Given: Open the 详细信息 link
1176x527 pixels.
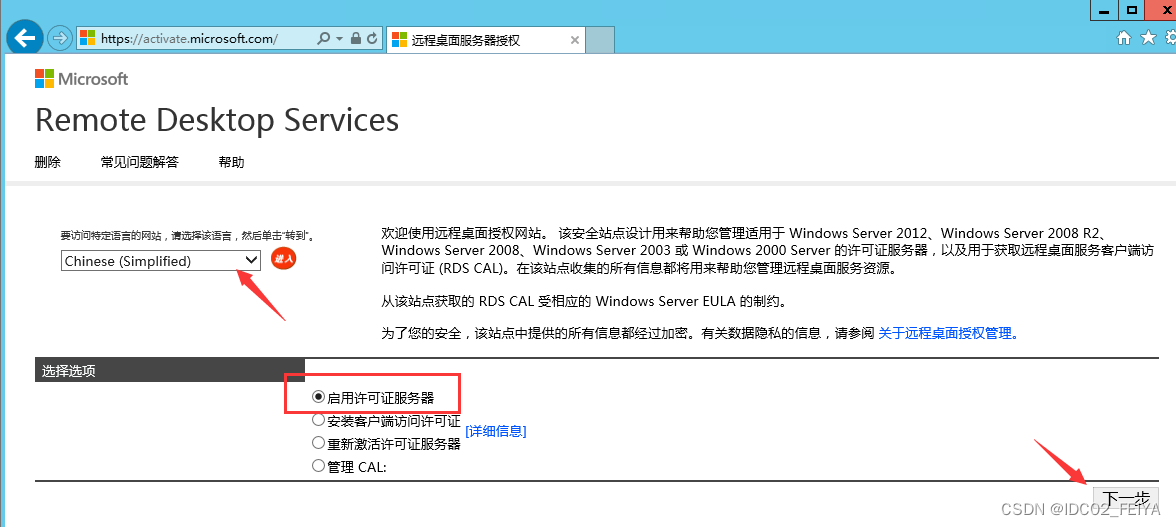Looking at the screenshot, I should pyautogui.click(x=496, y=431).
